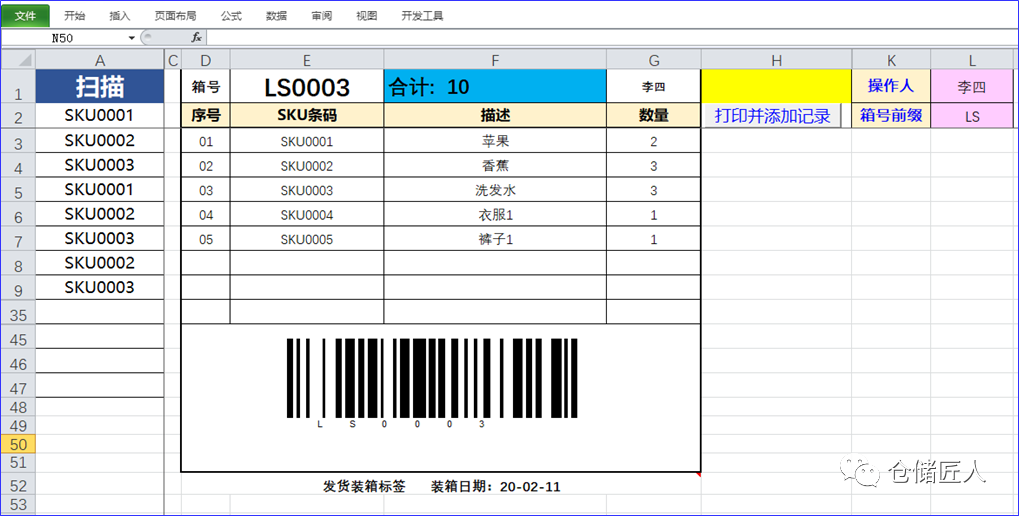Image resolution: width=1019 pixels, height=516 pixels.
Task: Select SKU0004 in the SKU条码 column
Action: point(307,214)
